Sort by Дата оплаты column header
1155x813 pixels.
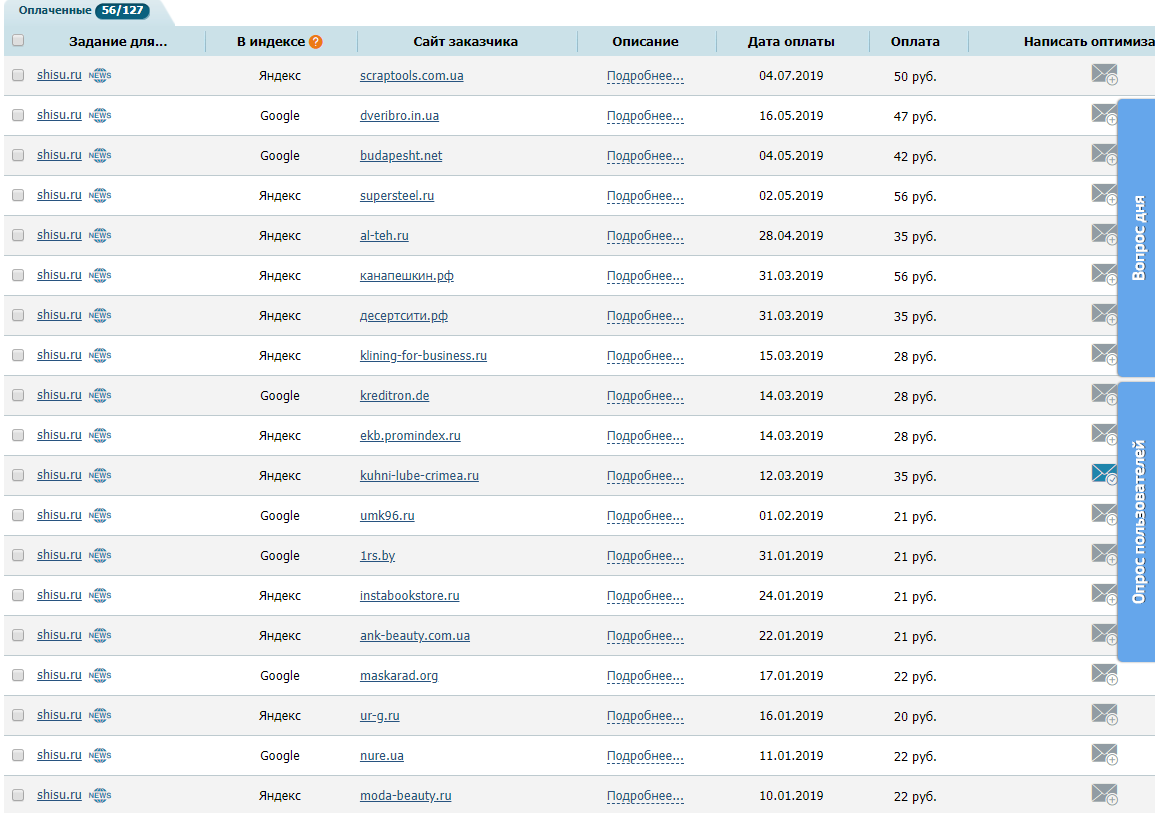(x=791, y=41)
